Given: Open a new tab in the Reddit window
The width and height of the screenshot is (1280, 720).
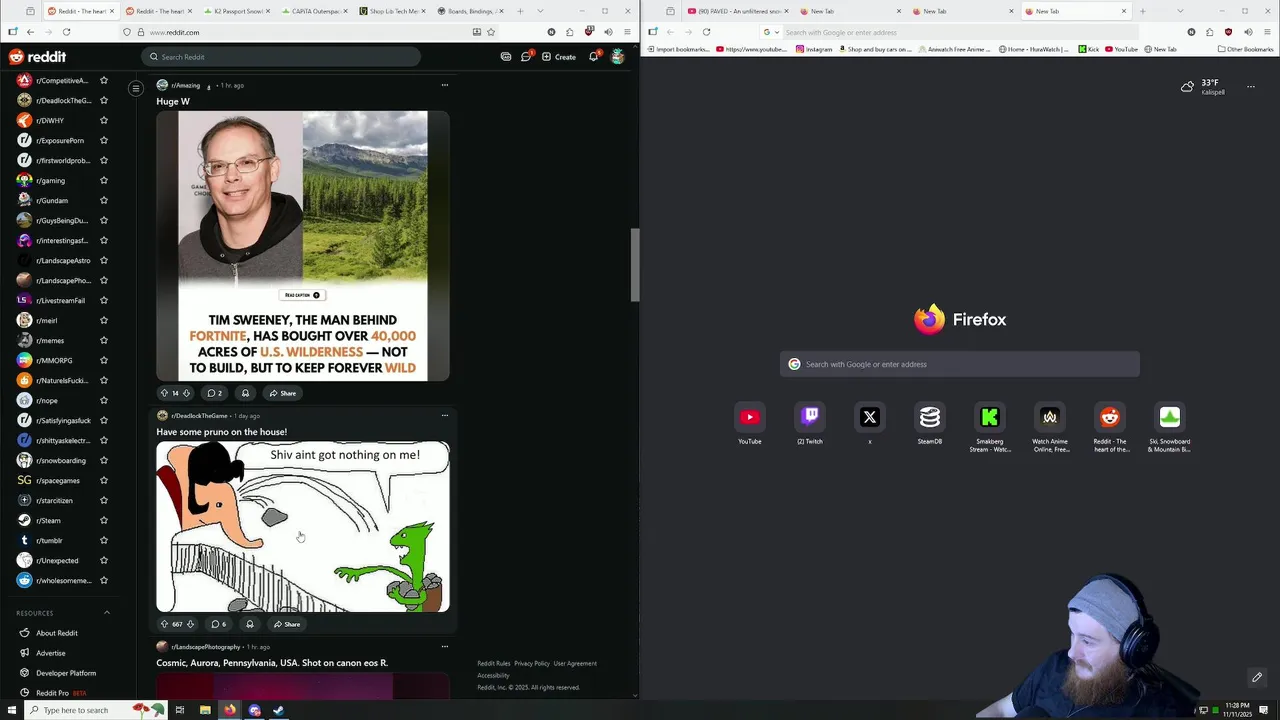Looking at the screenshot, I should [520, 11].
